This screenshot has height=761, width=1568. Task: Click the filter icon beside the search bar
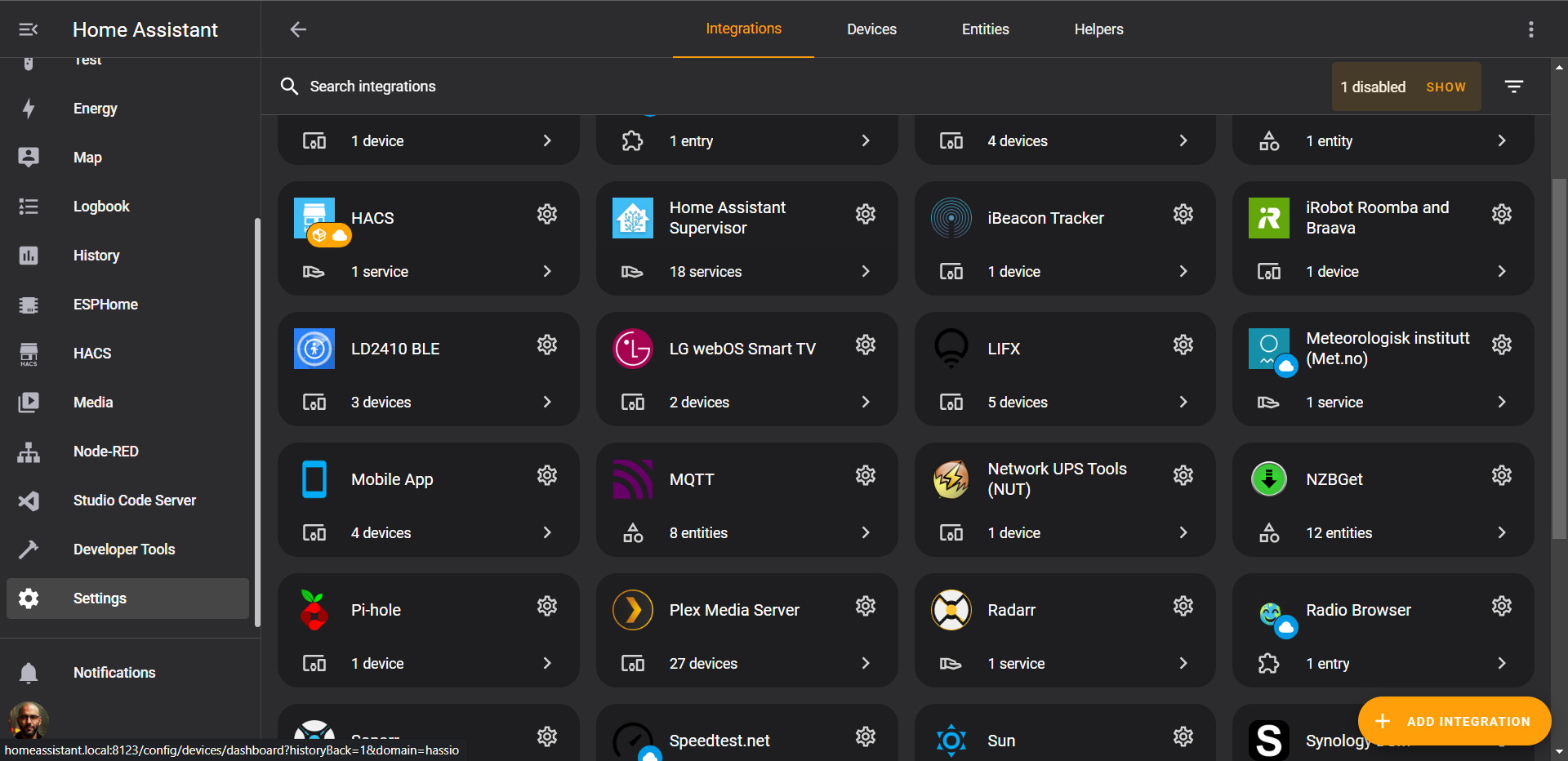click(1513, 87)
